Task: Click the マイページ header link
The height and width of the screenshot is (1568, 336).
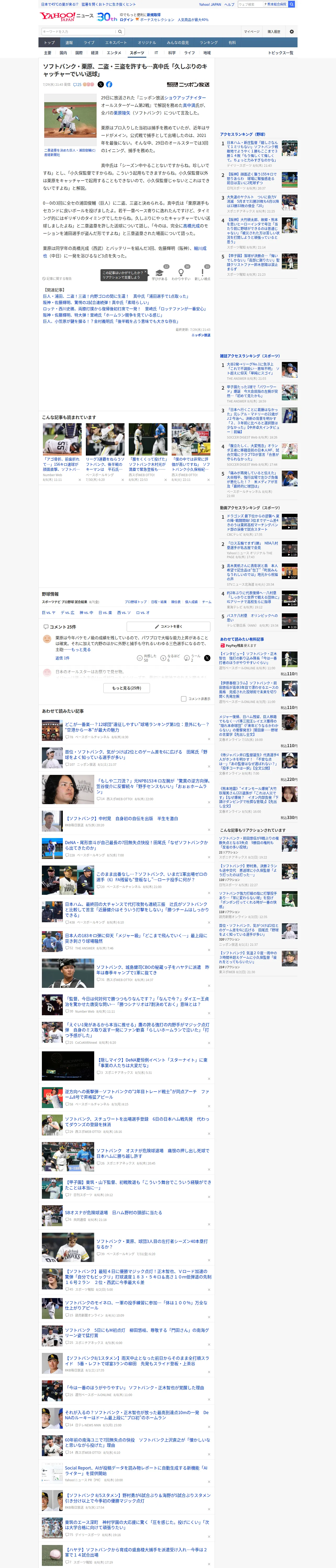Action: [251, 32]
